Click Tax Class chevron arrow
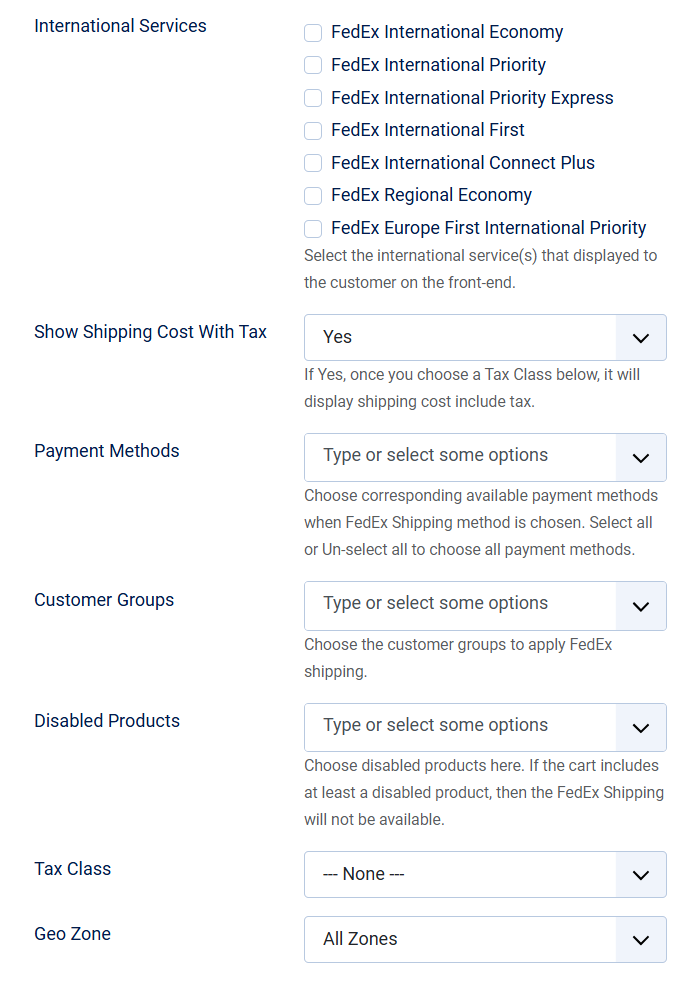694x981 pixels. pos(641,875)
